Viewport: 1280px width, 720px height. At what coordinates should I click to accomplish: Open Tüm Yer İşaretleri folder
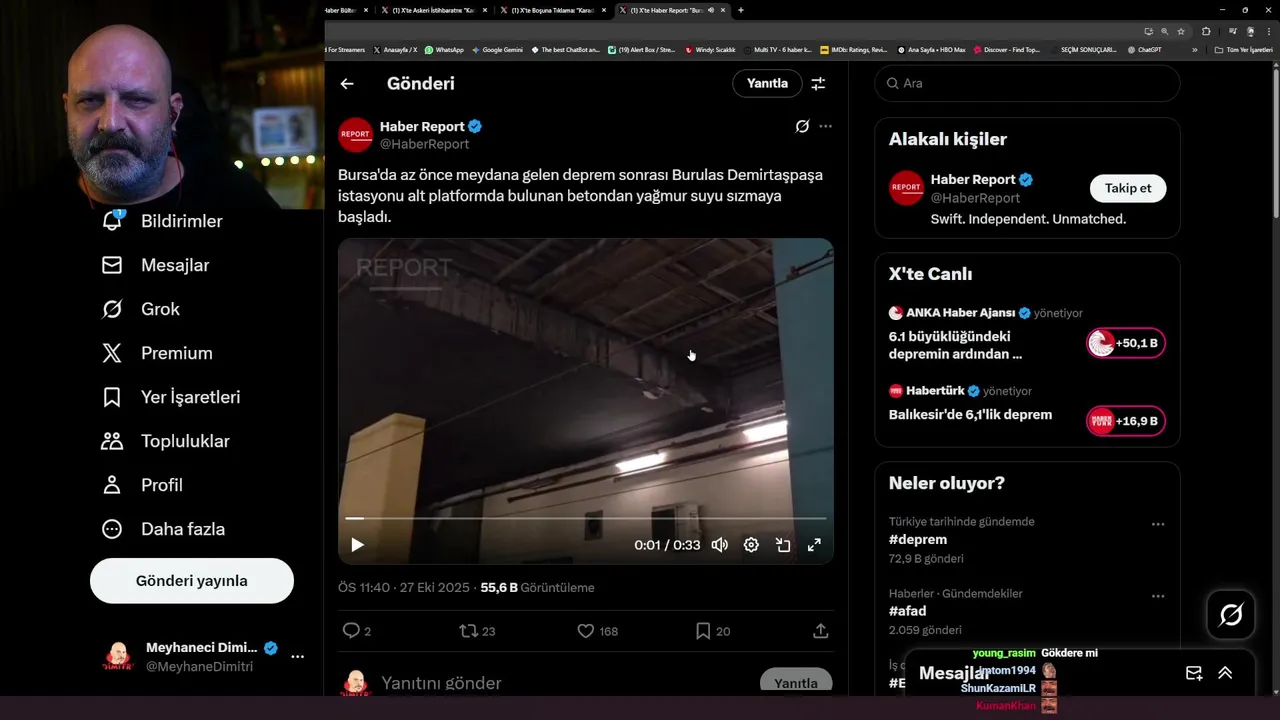coord(1243,49)
